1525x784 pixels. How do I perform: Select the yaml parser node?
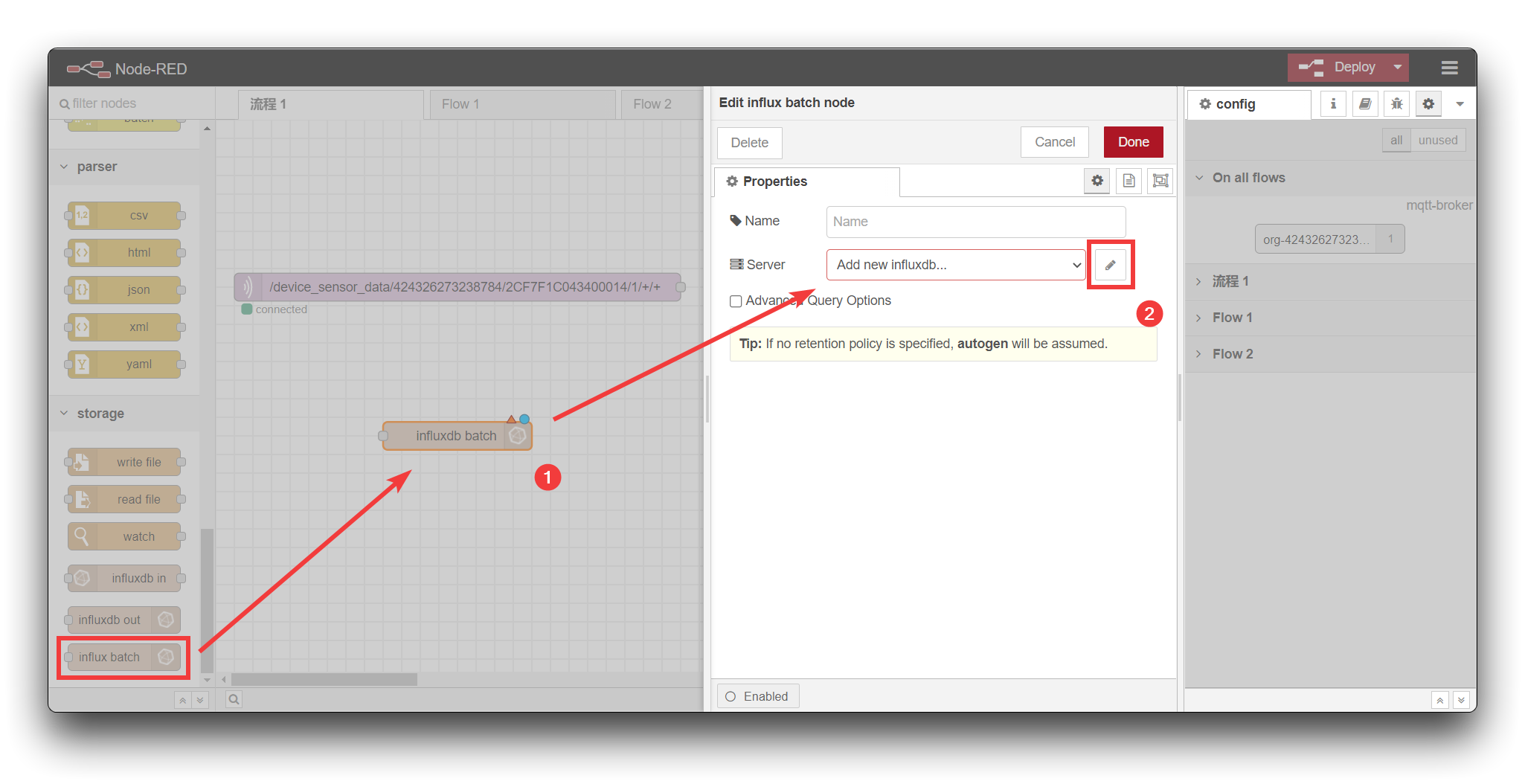[125, 364]
